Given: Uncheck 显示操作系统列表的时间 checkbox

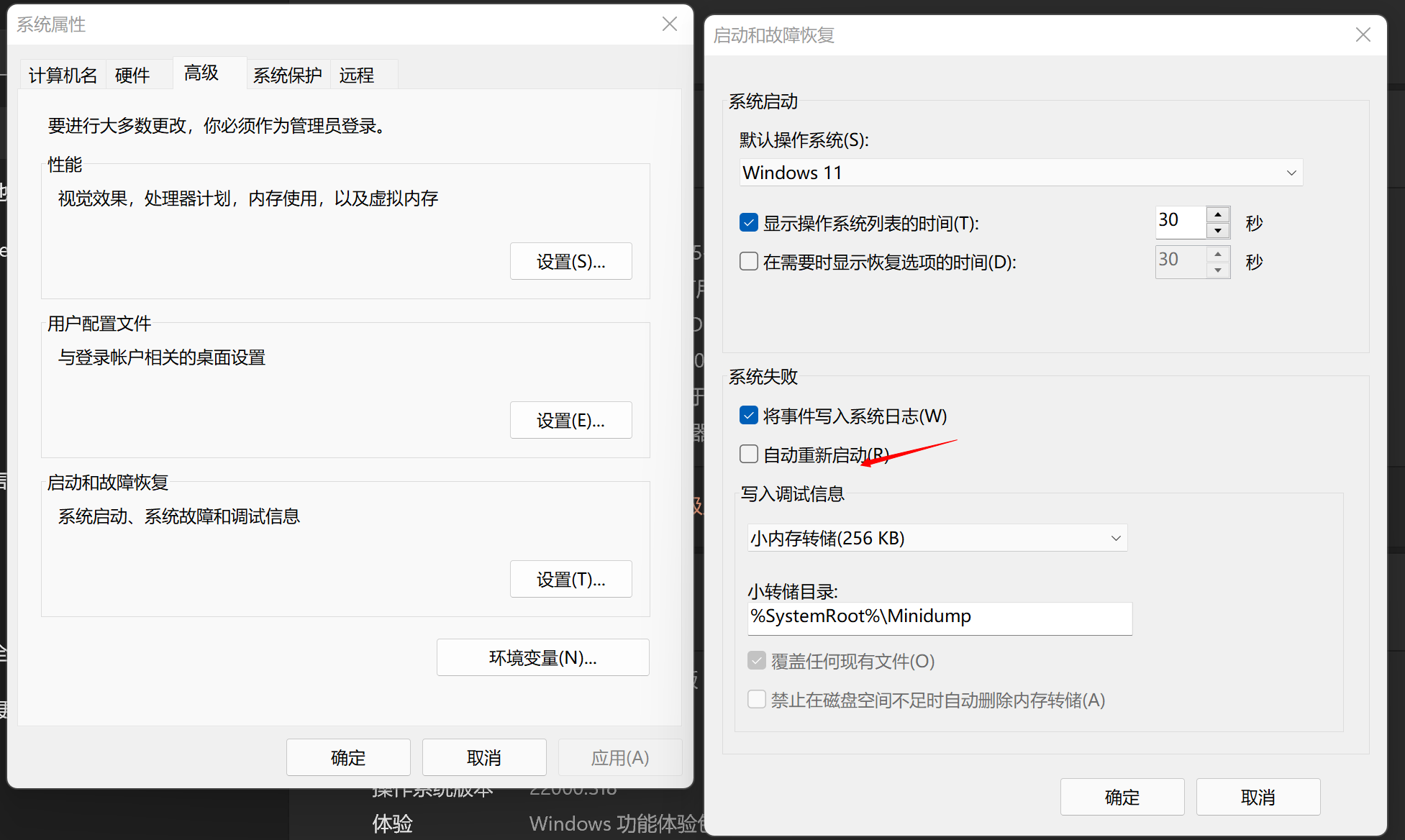Looking at the screenshot, I should coord(749,223).
